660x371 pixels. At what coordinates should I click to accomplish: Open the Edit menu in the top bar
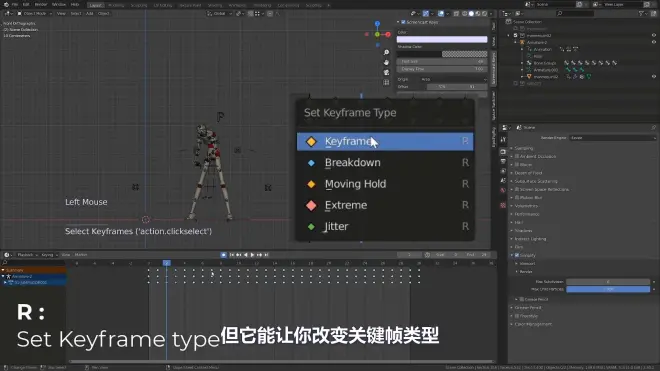pyautogui.click(x=26, y=5)
